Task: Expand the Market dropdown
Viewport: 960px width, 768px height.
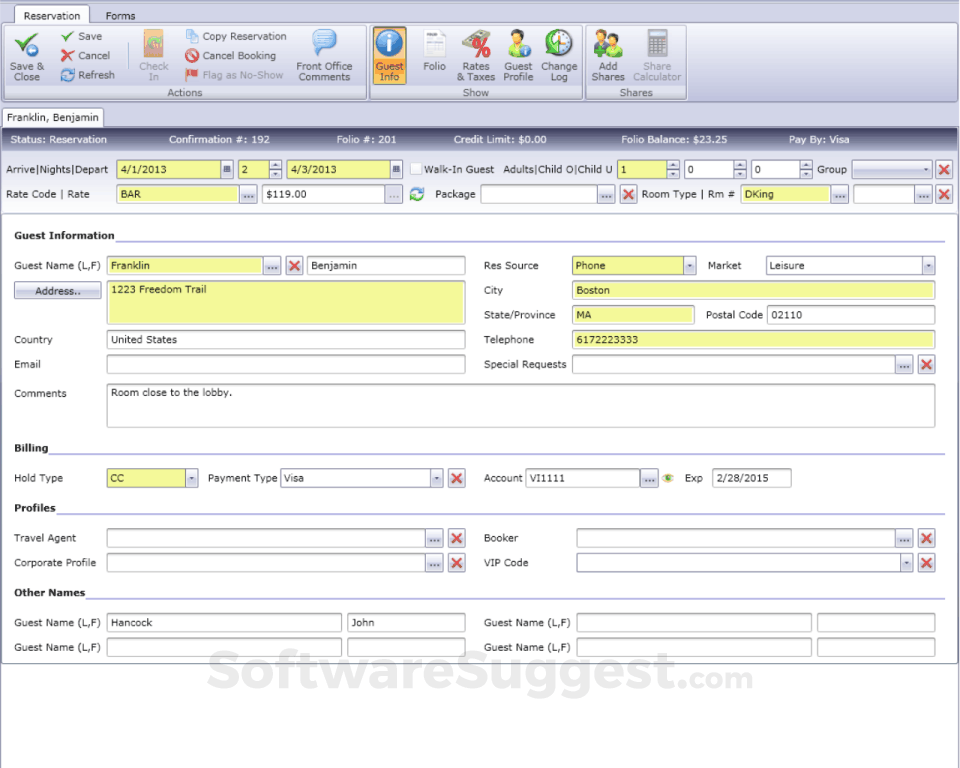Action: pos(928,266)
